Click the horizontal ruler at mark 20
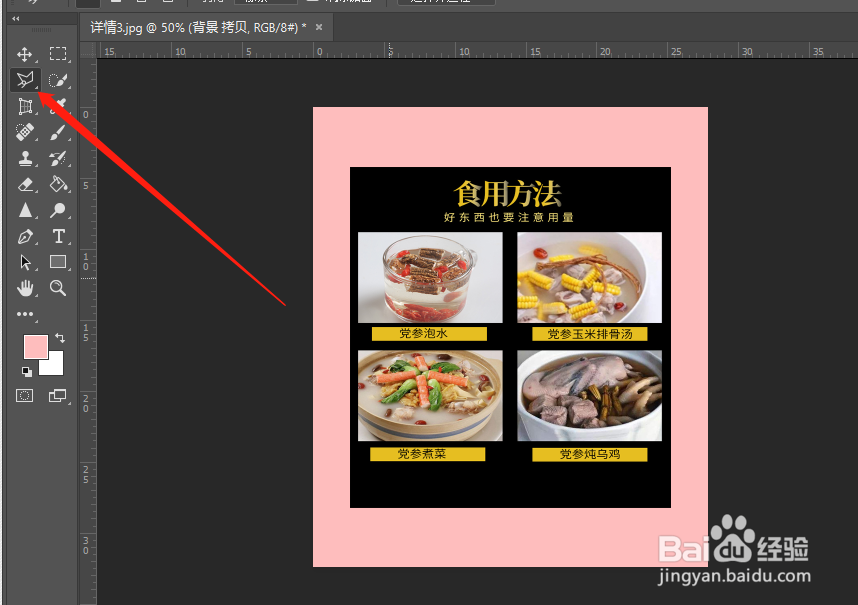858x605 pixels. coord(605,51)
